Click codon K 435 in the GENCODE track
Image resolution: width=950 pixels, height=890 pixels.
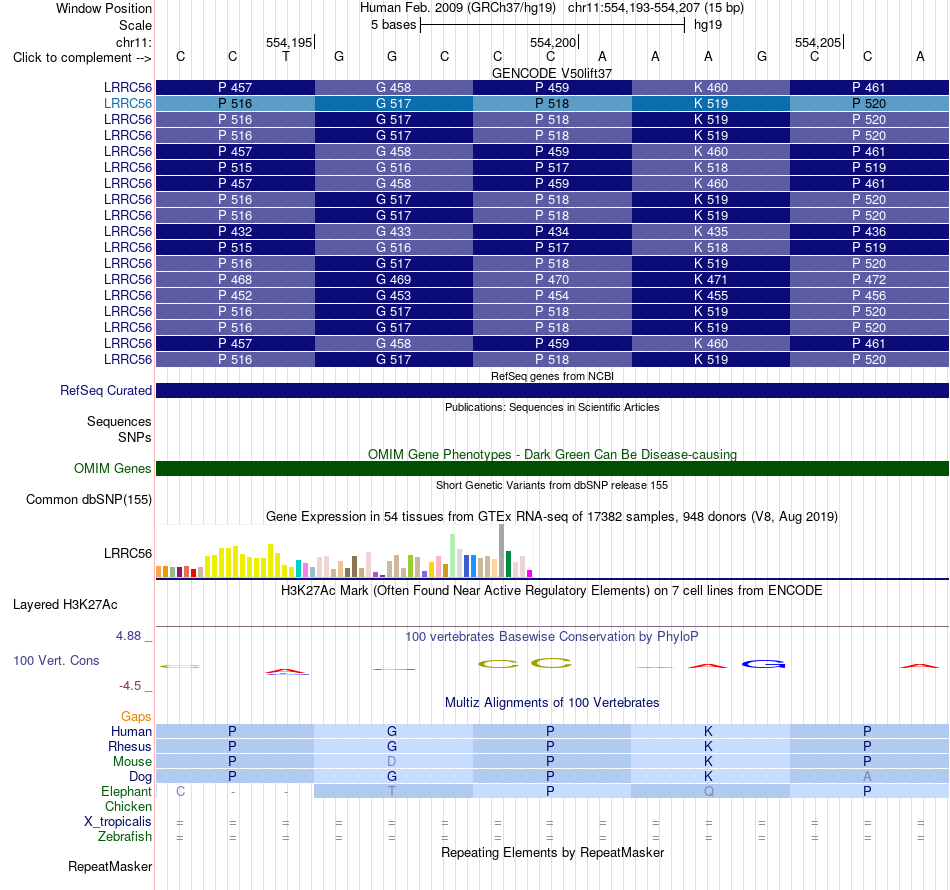click(711, 231)
